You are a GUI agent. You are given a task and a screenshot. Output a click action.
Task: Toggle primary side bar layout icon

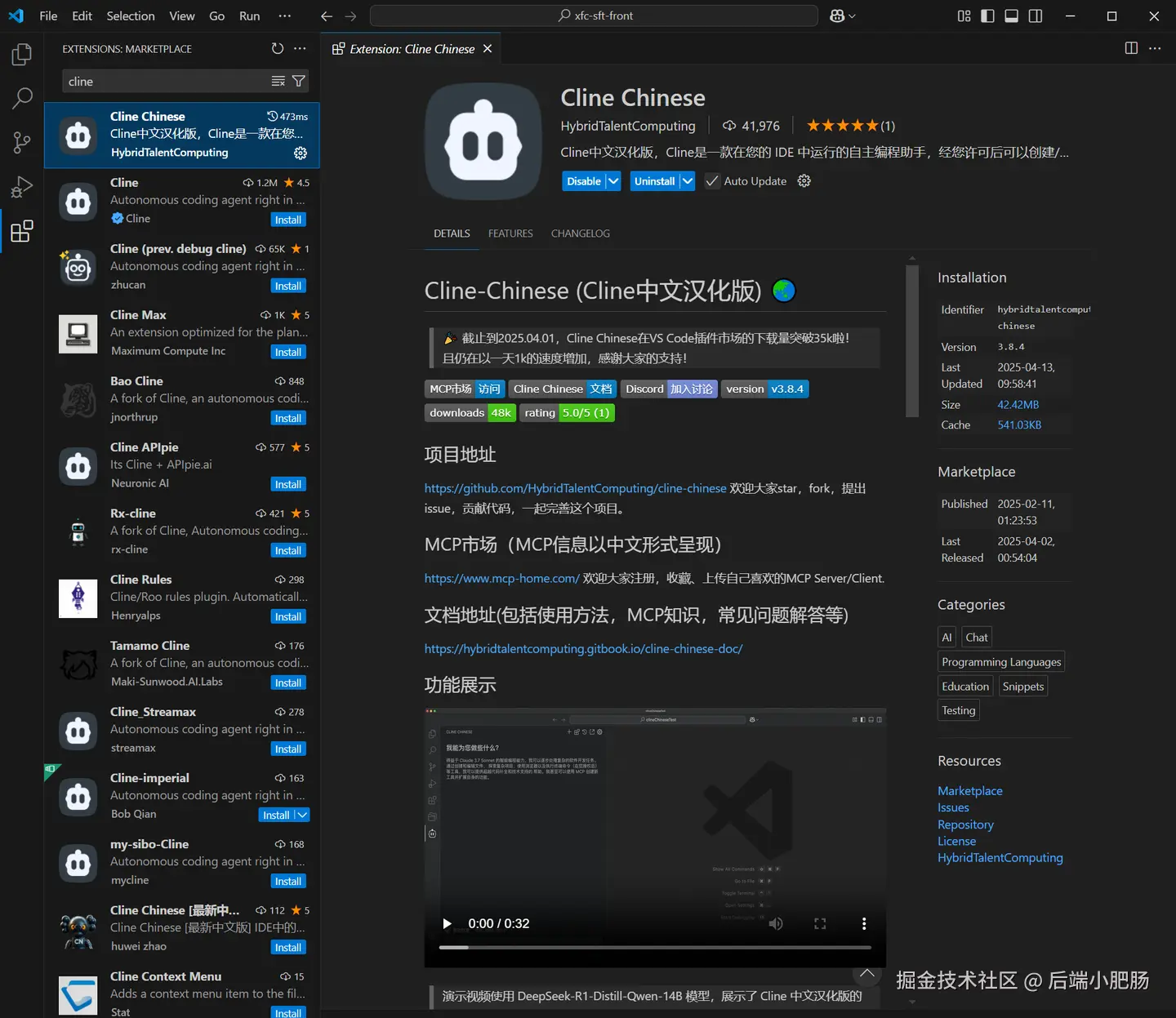tap(987, 16)
